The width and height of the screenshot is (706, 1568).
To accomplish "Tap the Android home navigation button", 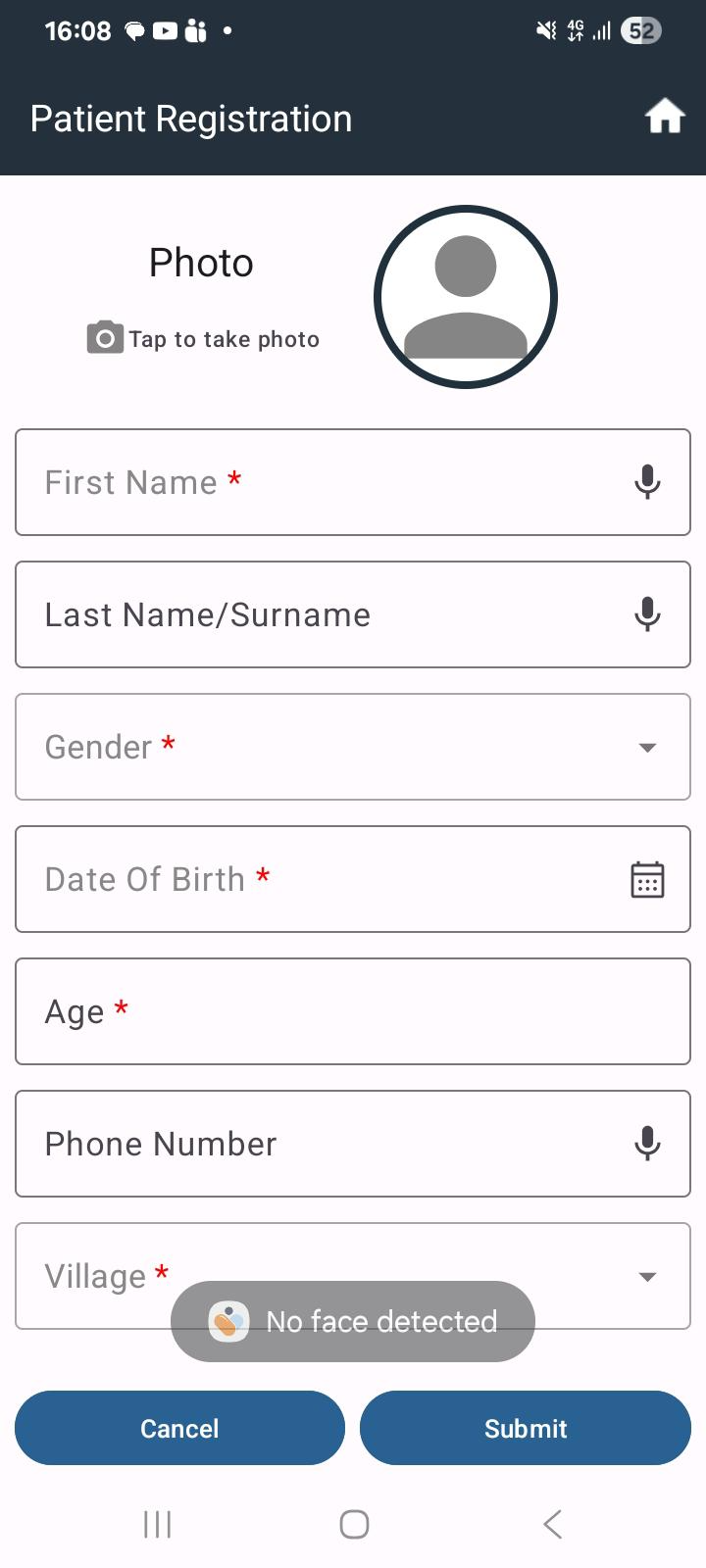I will coord(354,1524).
